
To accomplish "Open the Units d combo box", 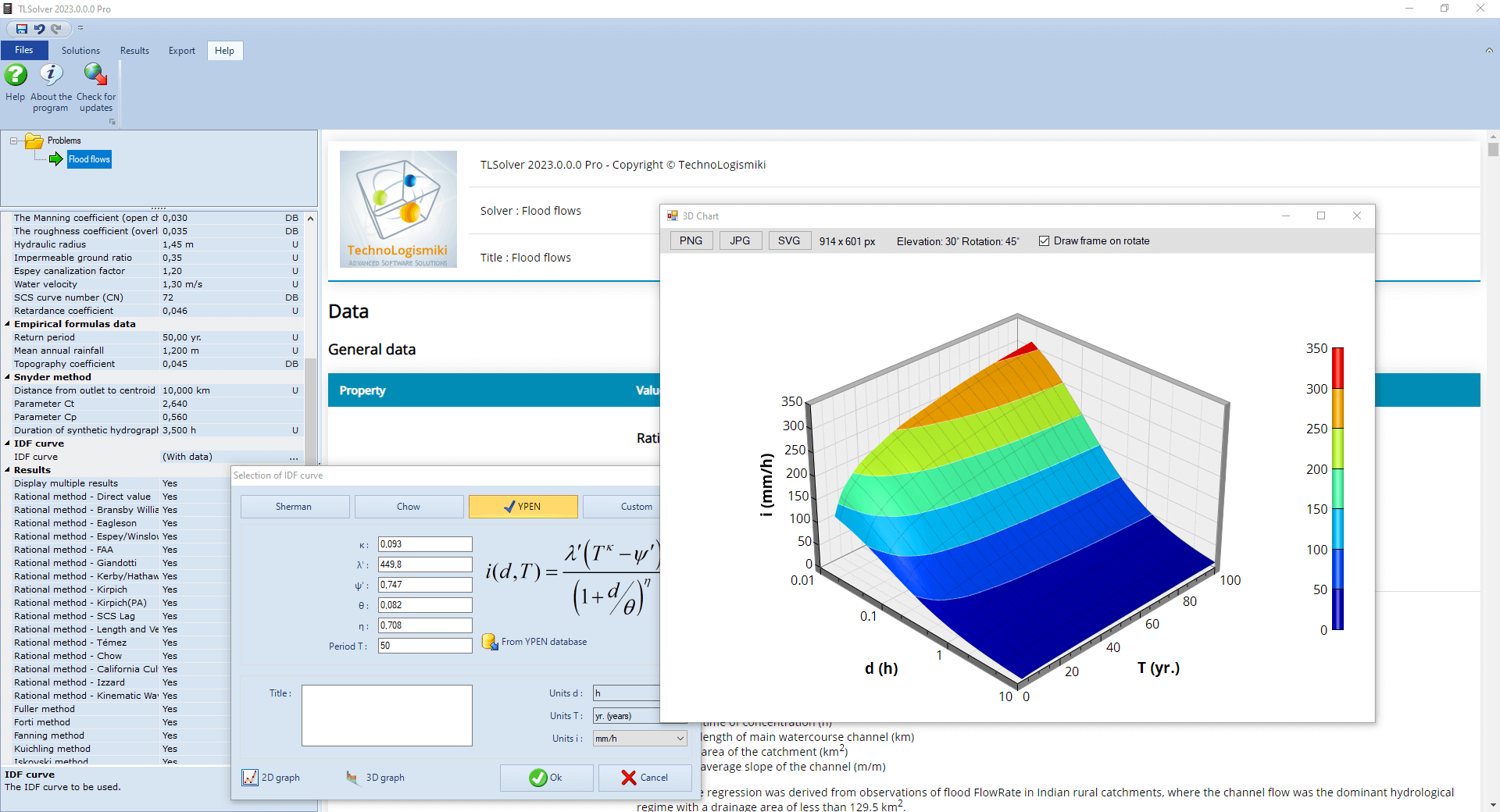I will (627, 693).
